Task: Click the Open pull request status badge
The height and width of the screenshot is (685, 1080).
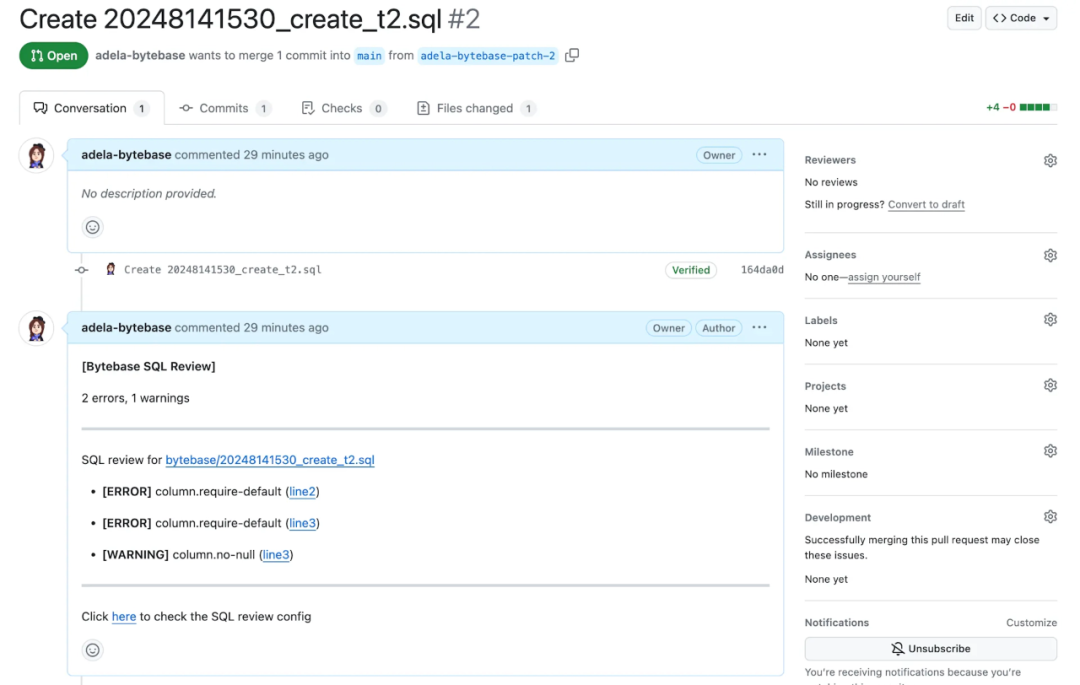Action: pos(54,56)
